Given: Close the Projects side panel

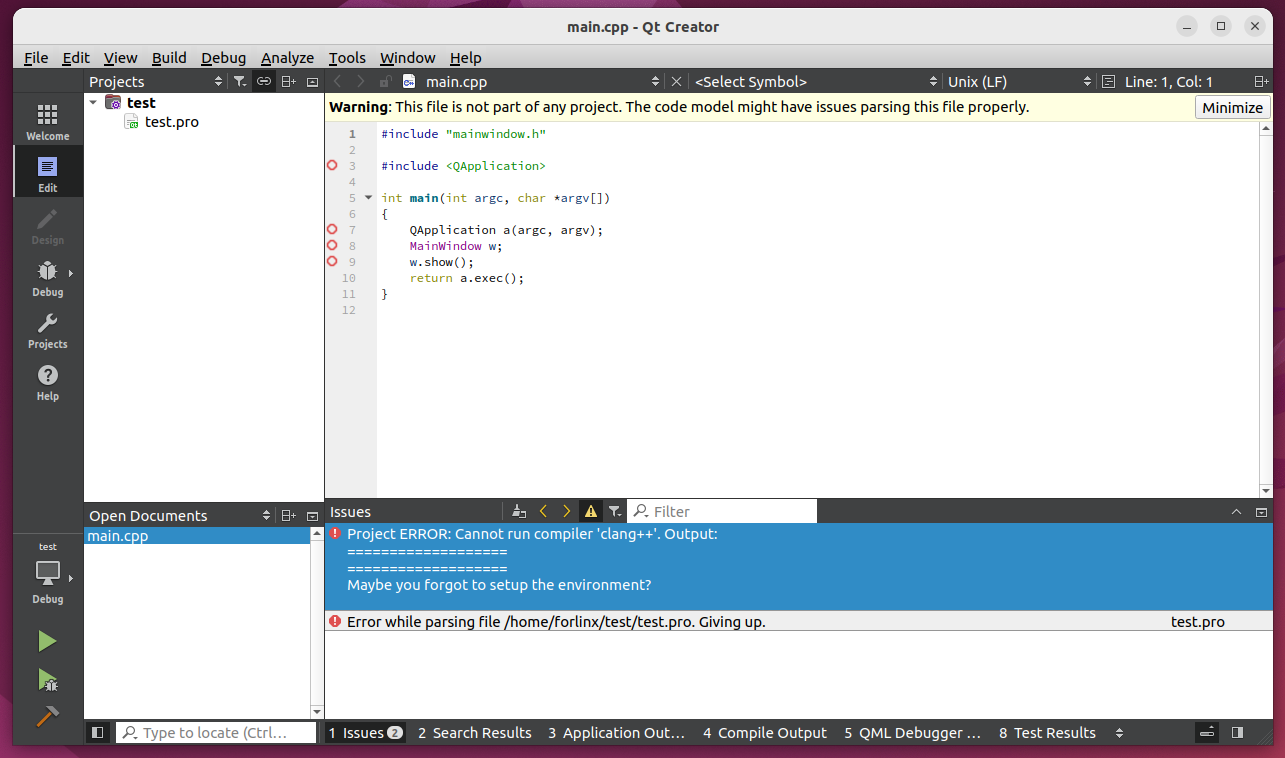Looking at the screenshot, I should [312, 82].
